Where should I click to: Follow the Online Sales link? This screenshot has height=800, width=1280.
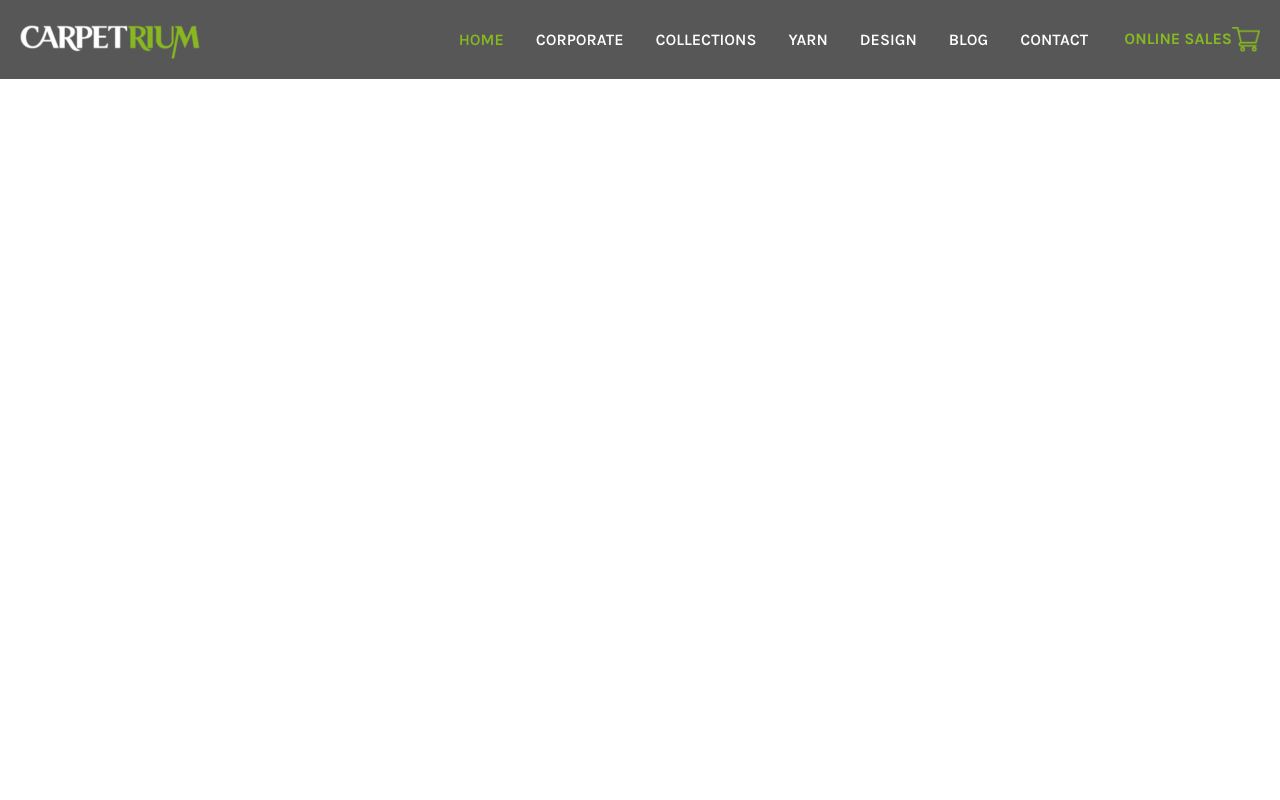coord(1178,39)
